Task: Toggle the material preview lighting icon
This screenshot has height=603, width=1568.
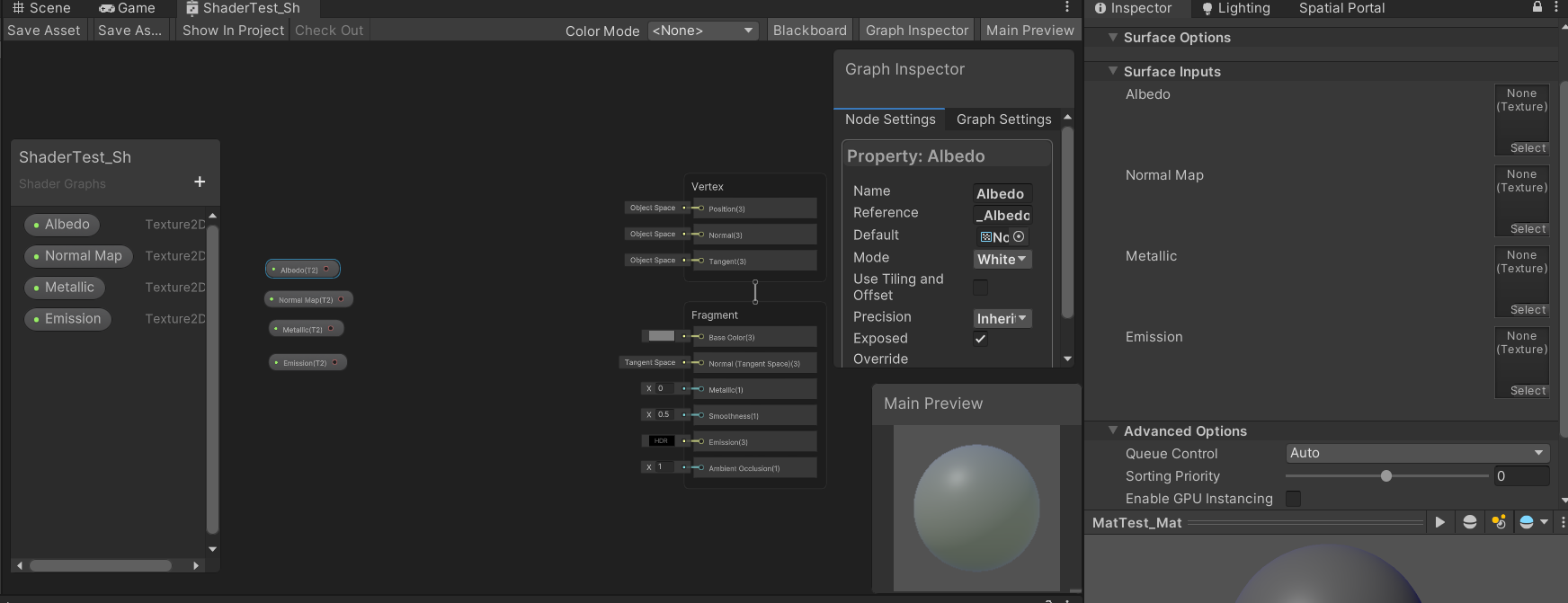Action: click(1499, 522)
